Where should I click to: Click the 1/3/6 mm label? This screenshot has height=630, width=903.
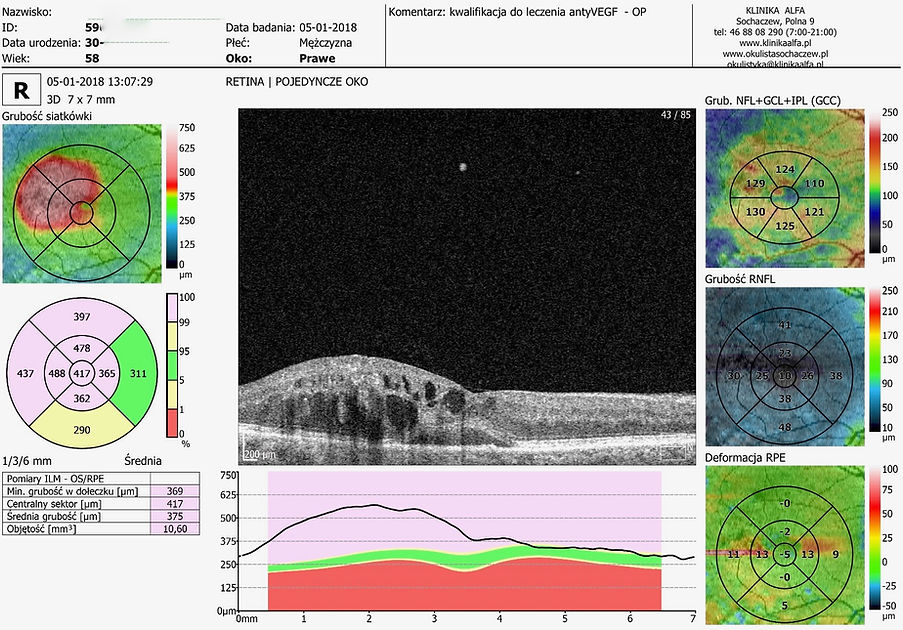(27, 461)
